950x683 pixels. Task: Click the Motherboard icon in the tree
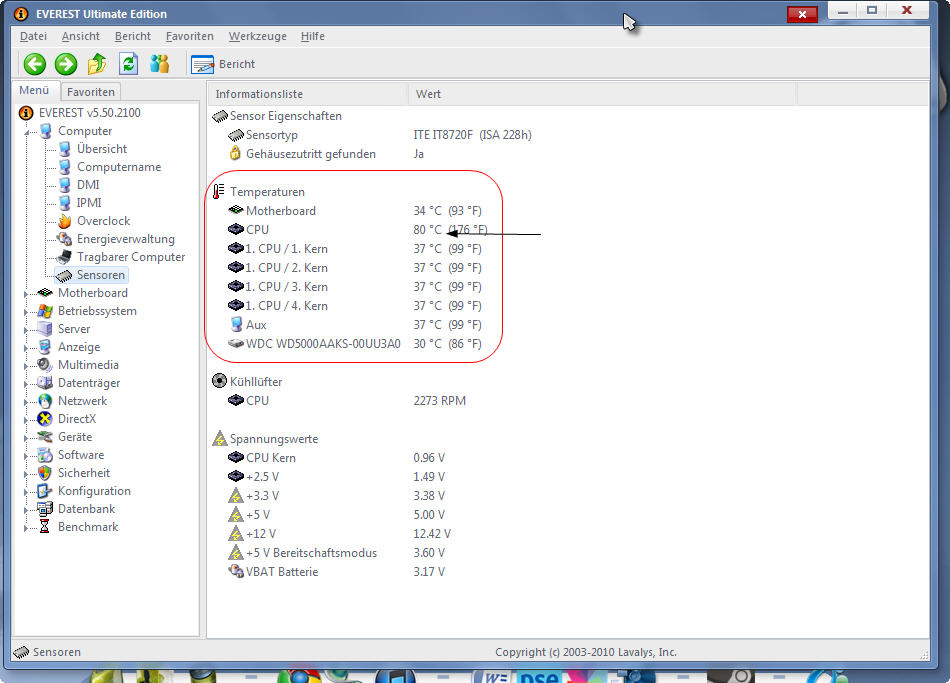coord(45,293)
